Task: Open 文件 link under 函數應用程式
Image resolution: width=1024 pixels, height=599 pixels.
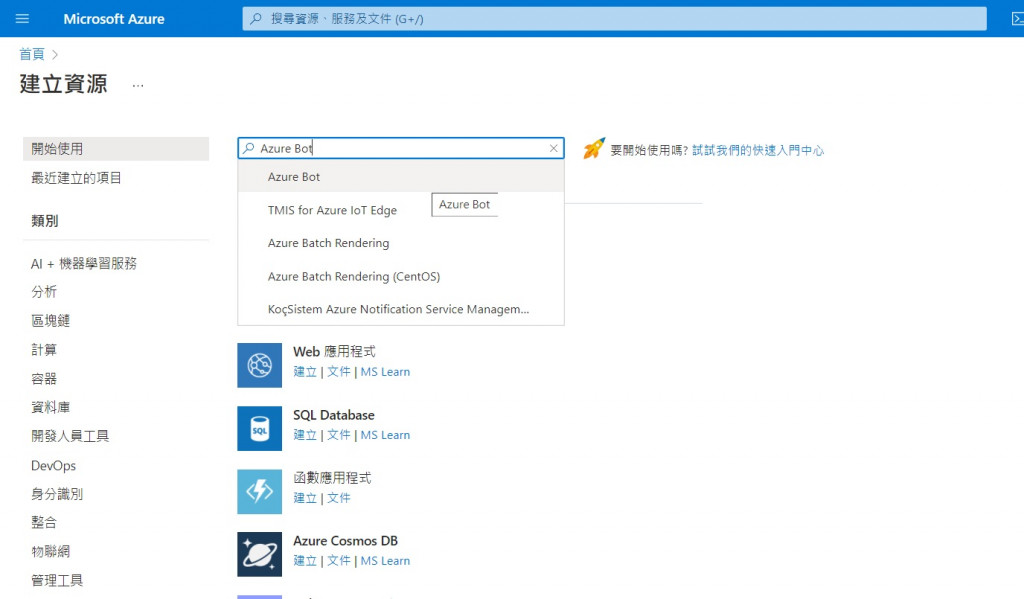Action: pos(338,498)
